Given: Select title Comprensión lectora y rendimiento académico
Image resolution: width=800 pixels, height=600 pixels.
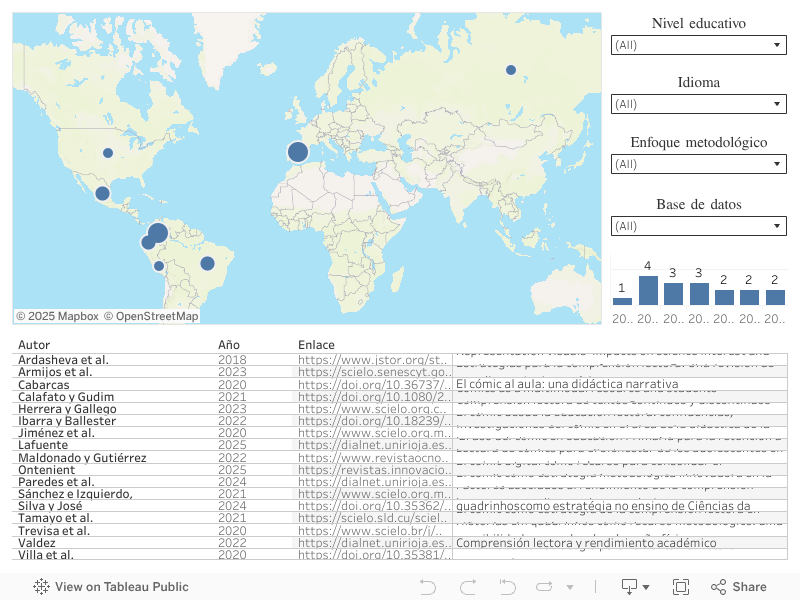Looking at the screenshot, I should (586, 543).
